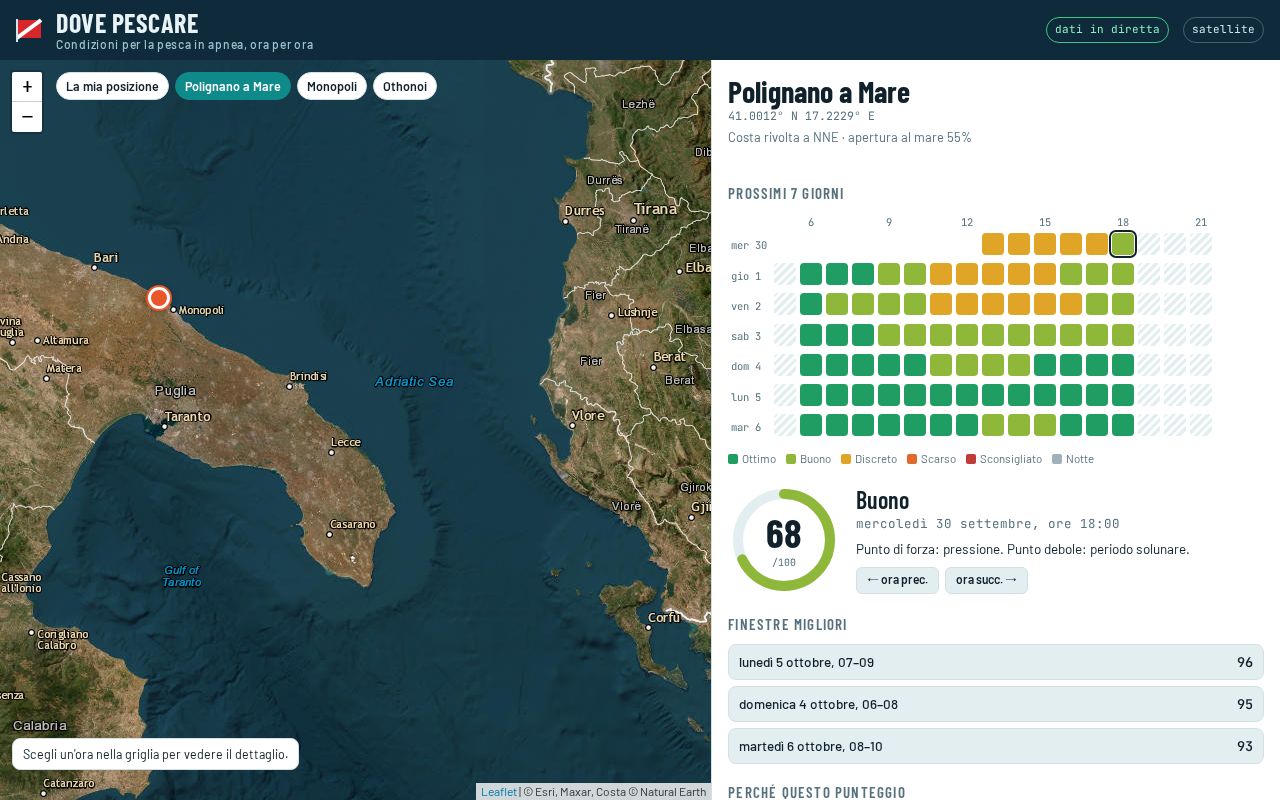Zoom out on the map
Screen dimensions: 1280x800
click(x=27, y=117)
